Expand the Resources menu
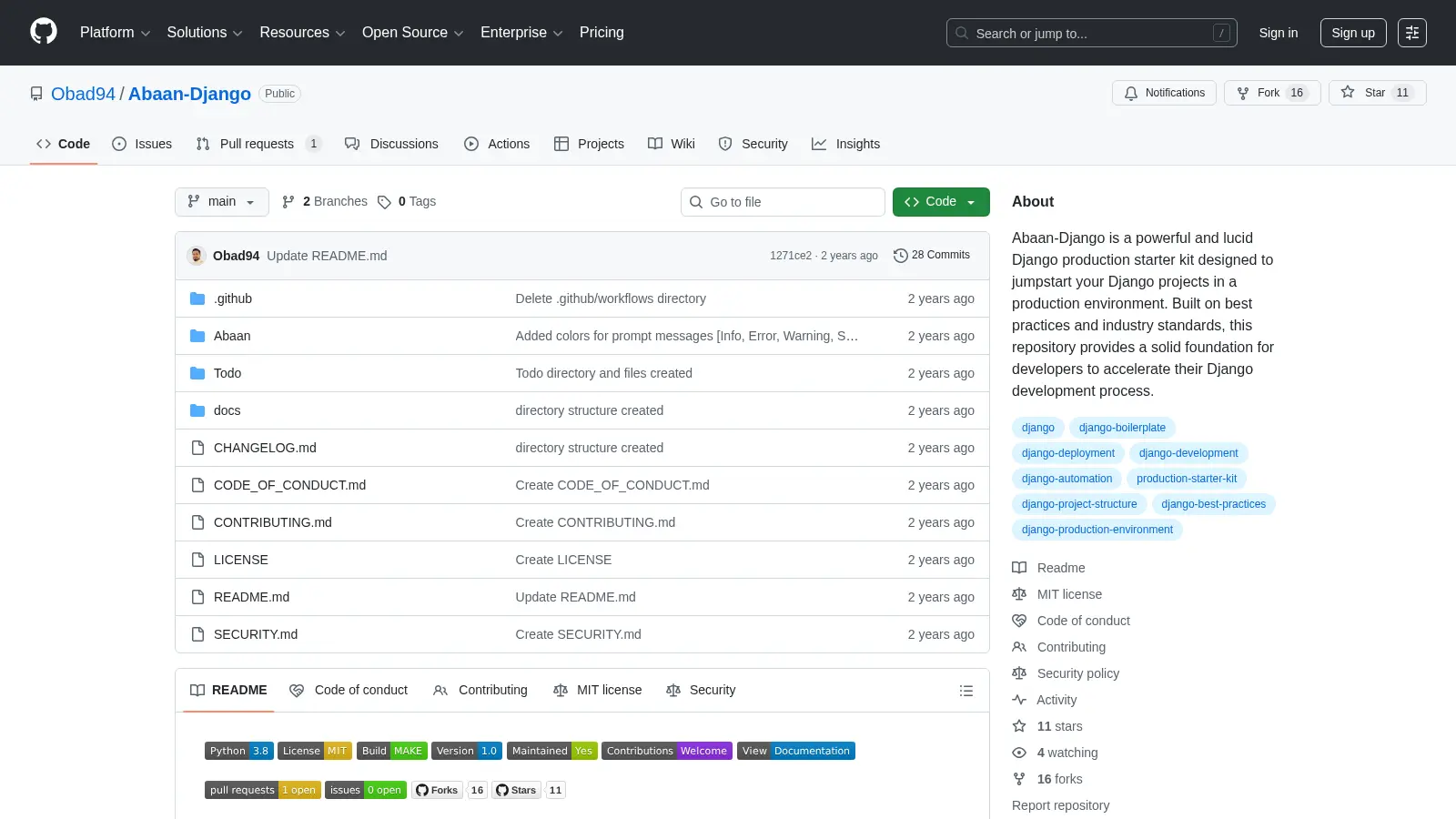The width and height of the screenshot is (1456, 819). [x=302, y=33]
